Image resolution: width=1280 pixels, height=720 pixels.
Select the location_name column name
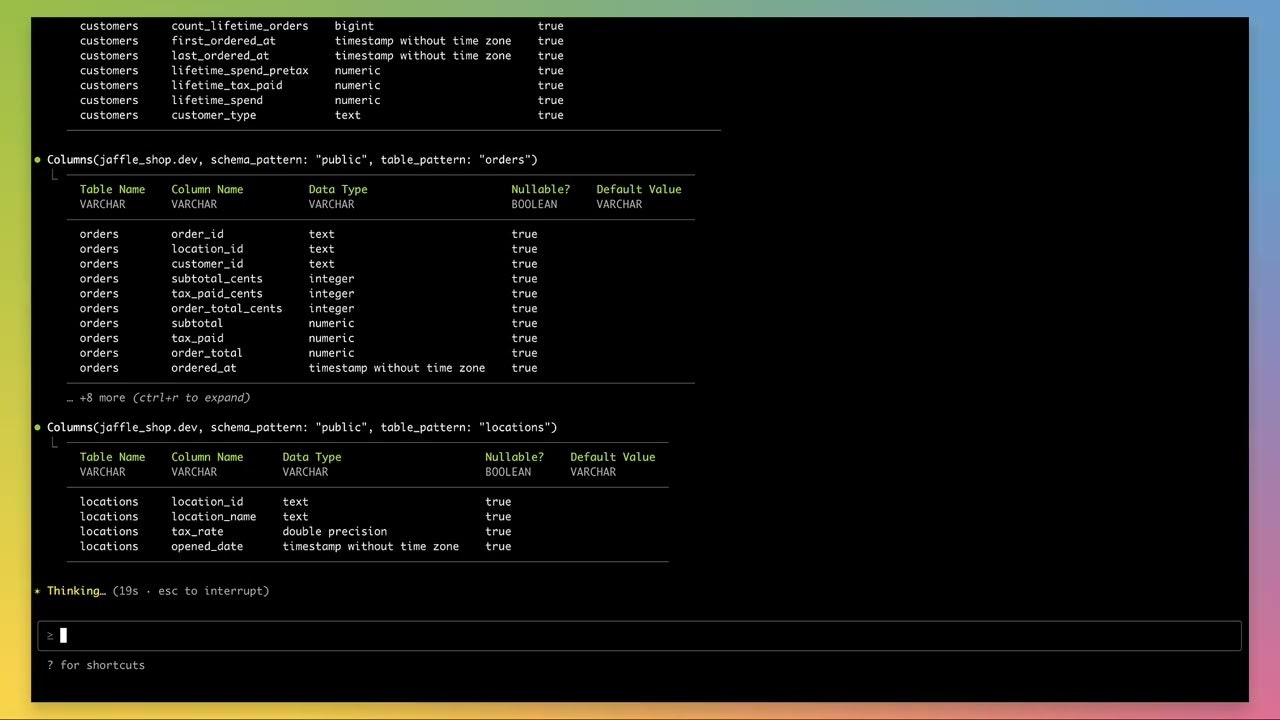click(x=213, y=517)
